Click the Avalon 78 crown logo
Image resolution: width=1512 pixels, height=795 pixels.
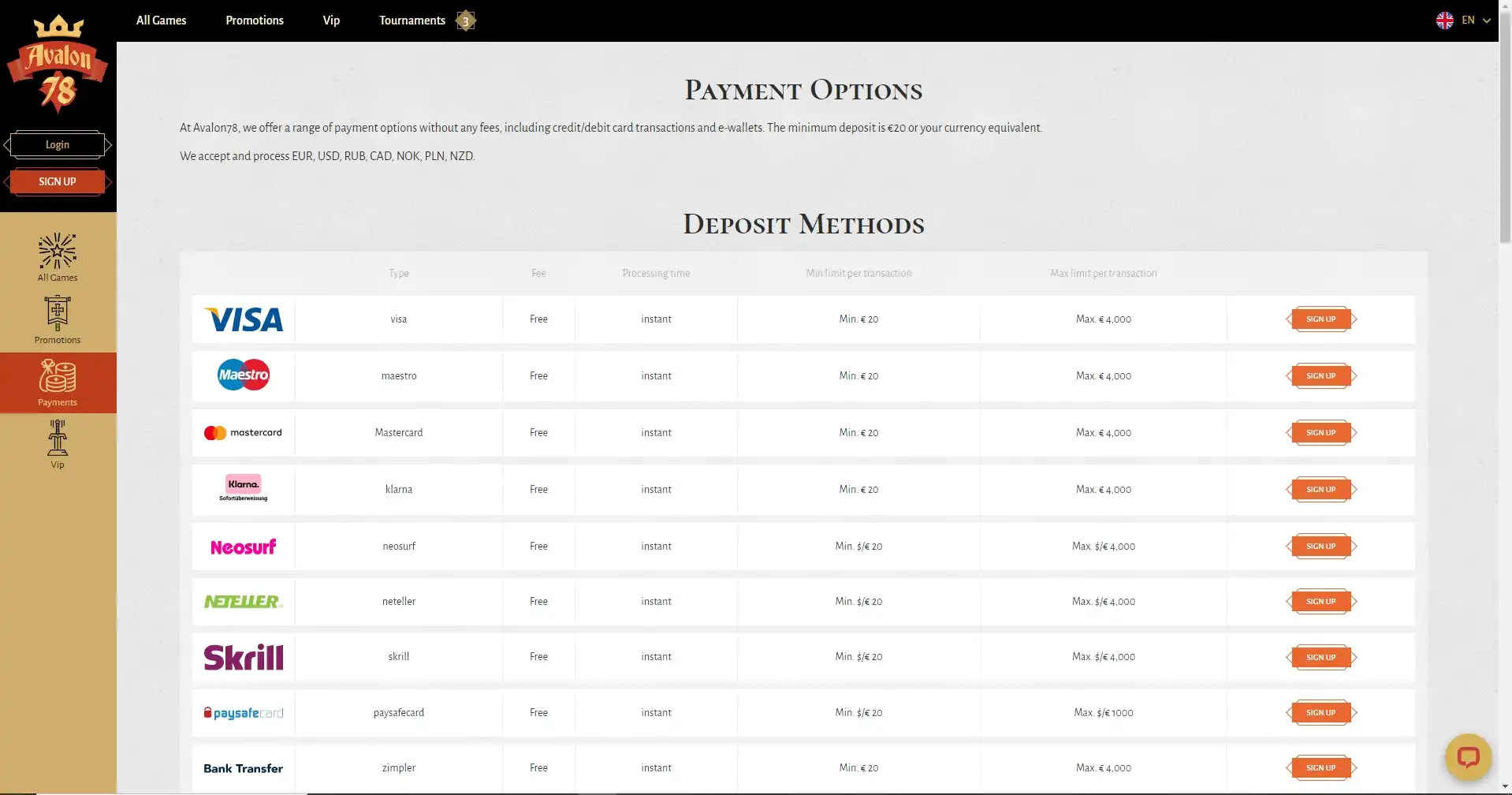[x=58, y=65]
